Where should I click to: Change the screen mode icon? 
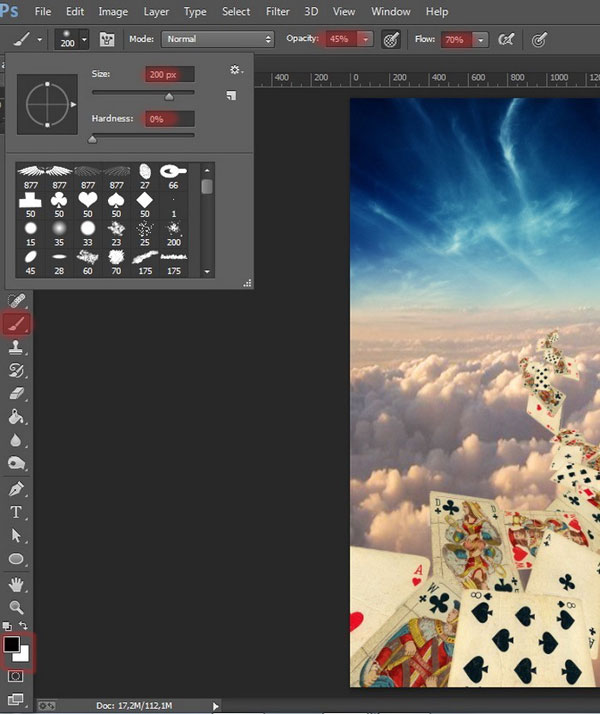[x=15, y=699]
